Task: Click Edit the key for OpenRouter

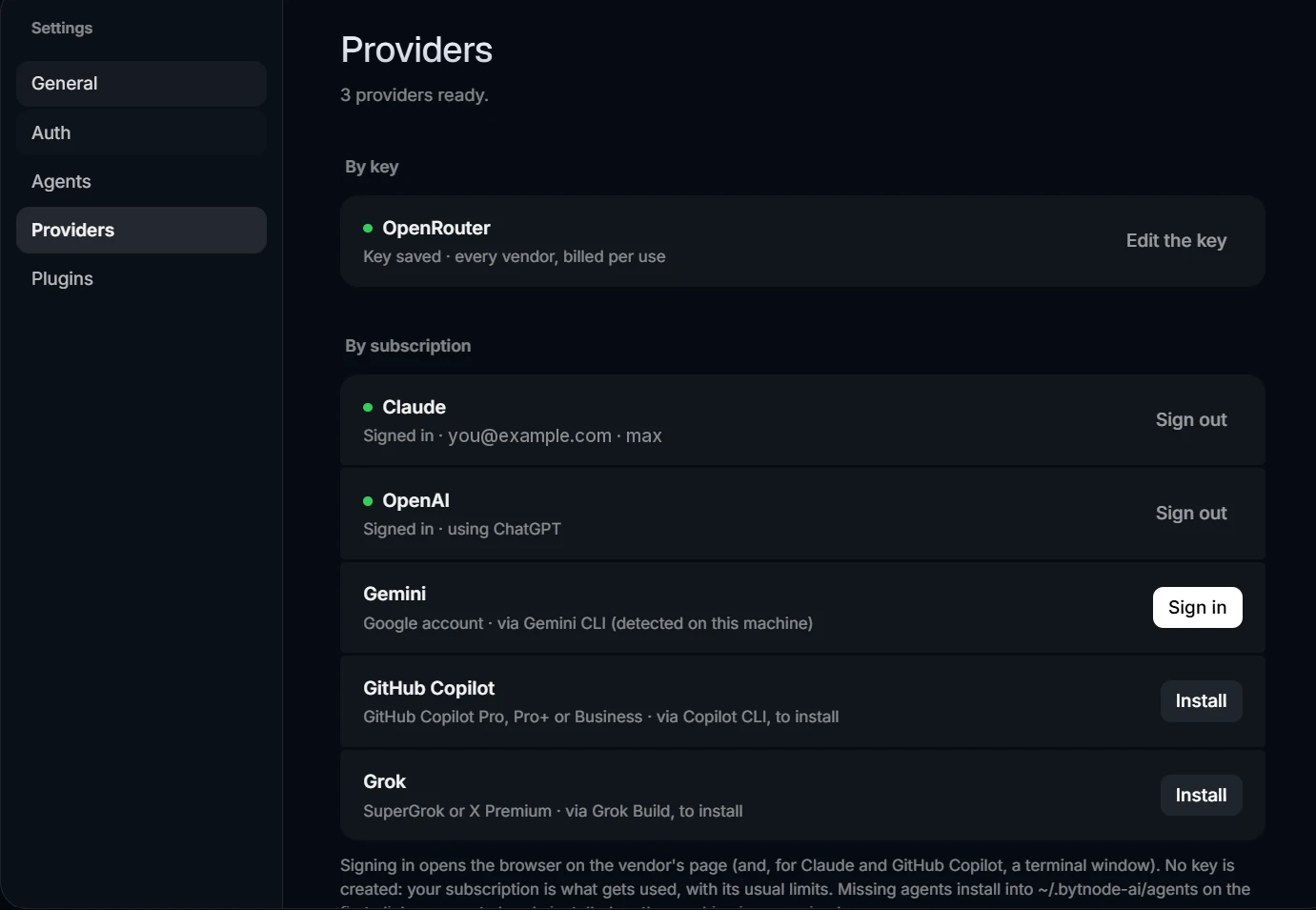Action: pos(1176,241)
